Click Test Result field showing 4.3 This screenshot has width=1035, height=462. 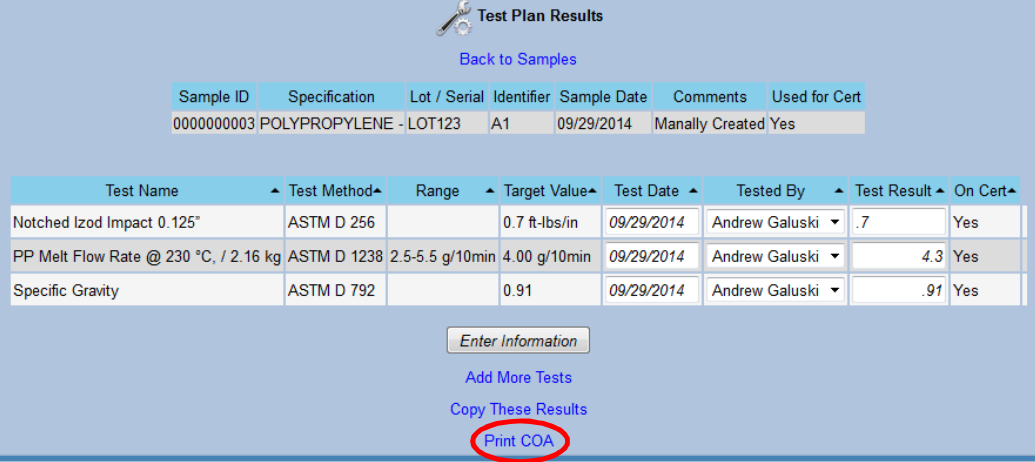[898, 257]
